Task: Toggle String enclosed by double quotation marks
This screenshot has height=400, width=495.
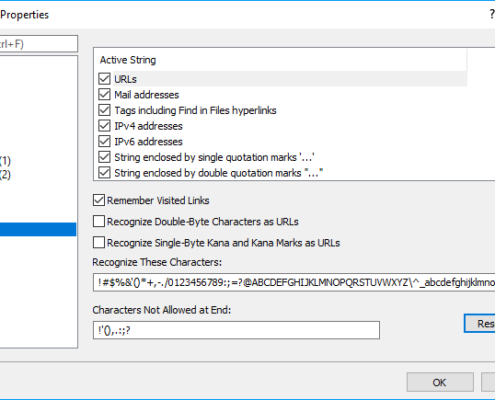Action: (x=104, y=173)
